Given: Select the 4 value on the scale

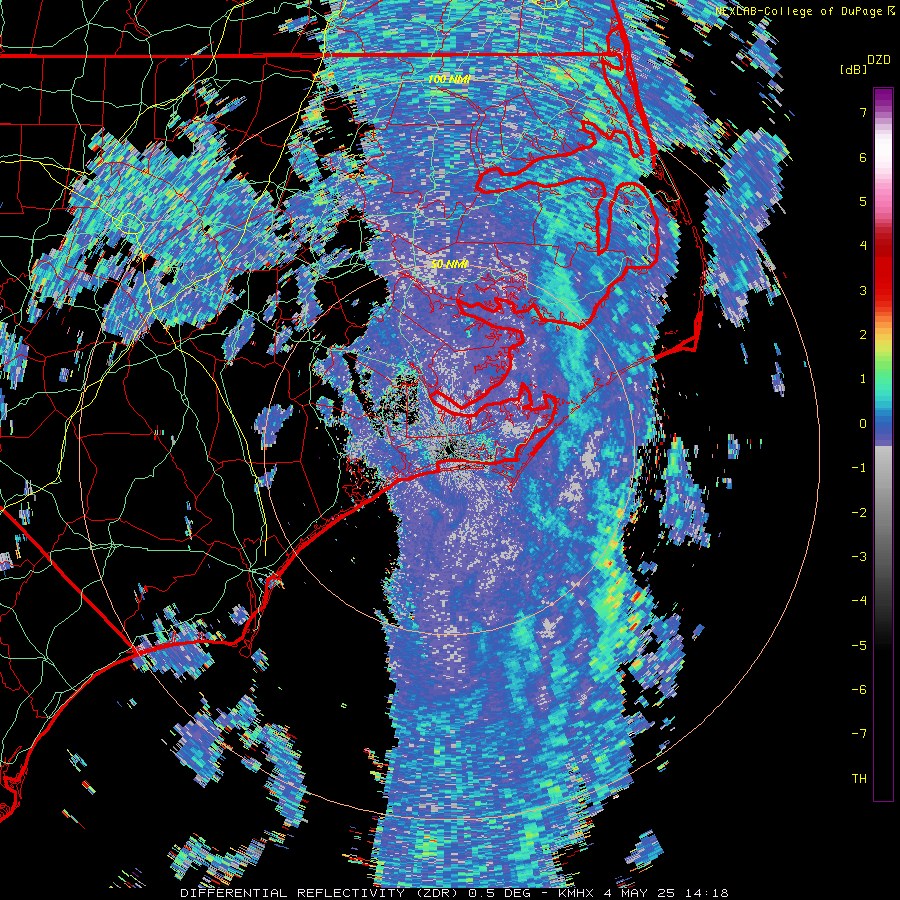Looking at the screenshot, I should [863, 246].
